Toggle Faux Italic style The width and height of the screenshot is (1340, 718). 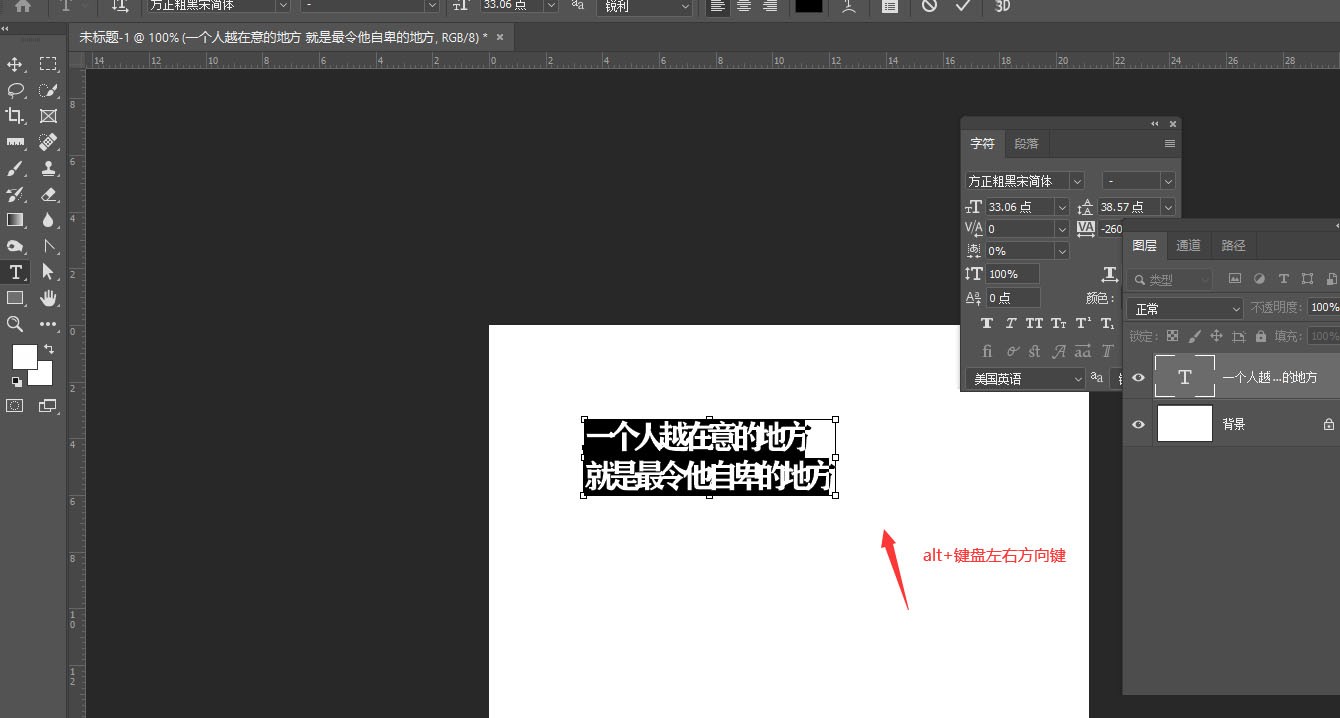click(x=1011, y=324)
